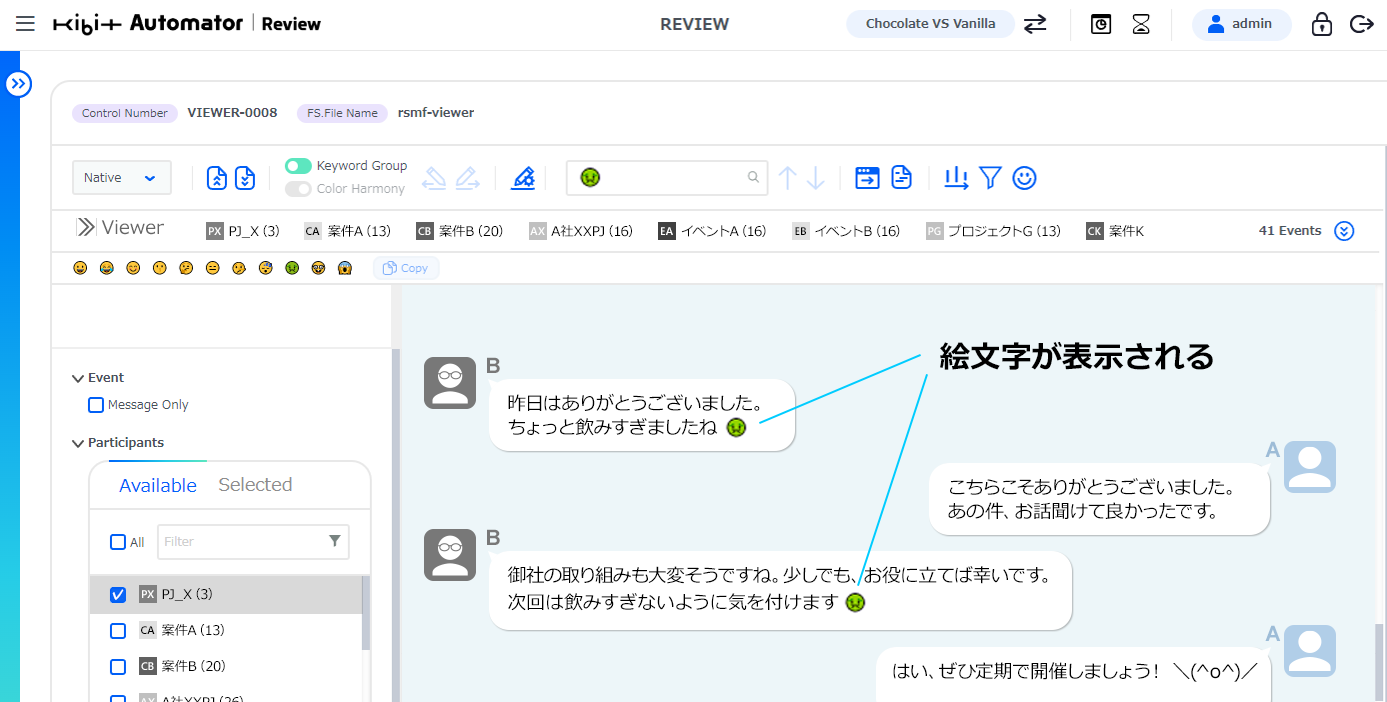Click the lock icon at top right
1387x702 pixels.
click(x=1321, y=24)
